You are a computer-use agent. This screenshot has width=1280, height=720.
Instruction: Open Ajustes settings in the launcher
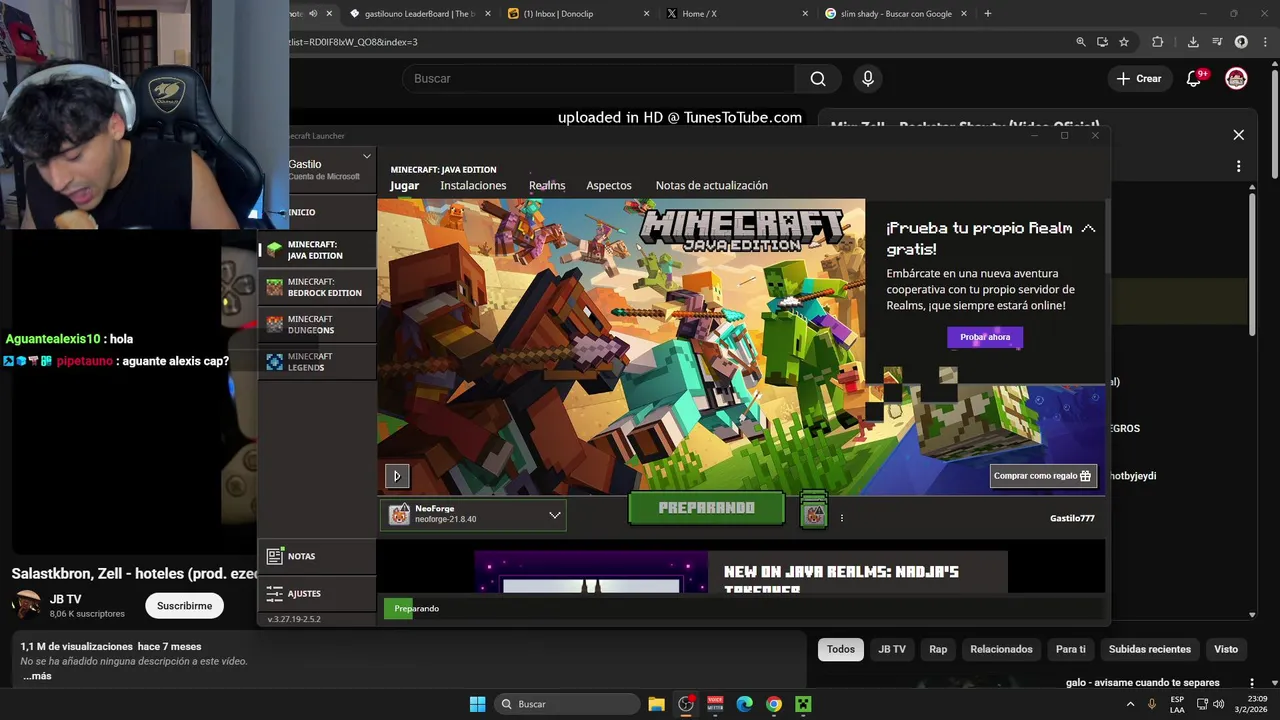tap(317, 593)
